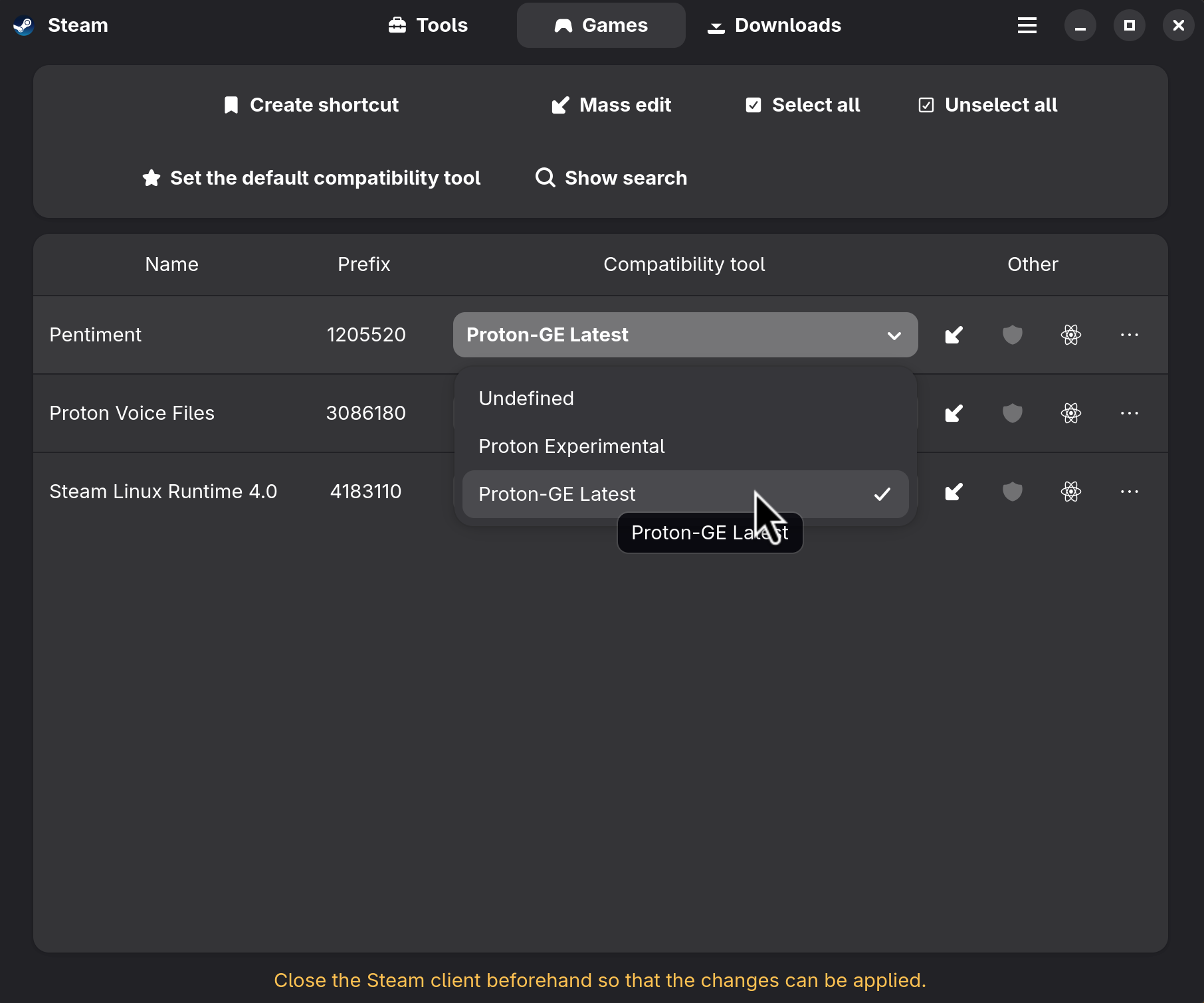Click Create shortcut
This screenshot has width=1204, height=1003.
pos(311,105)
